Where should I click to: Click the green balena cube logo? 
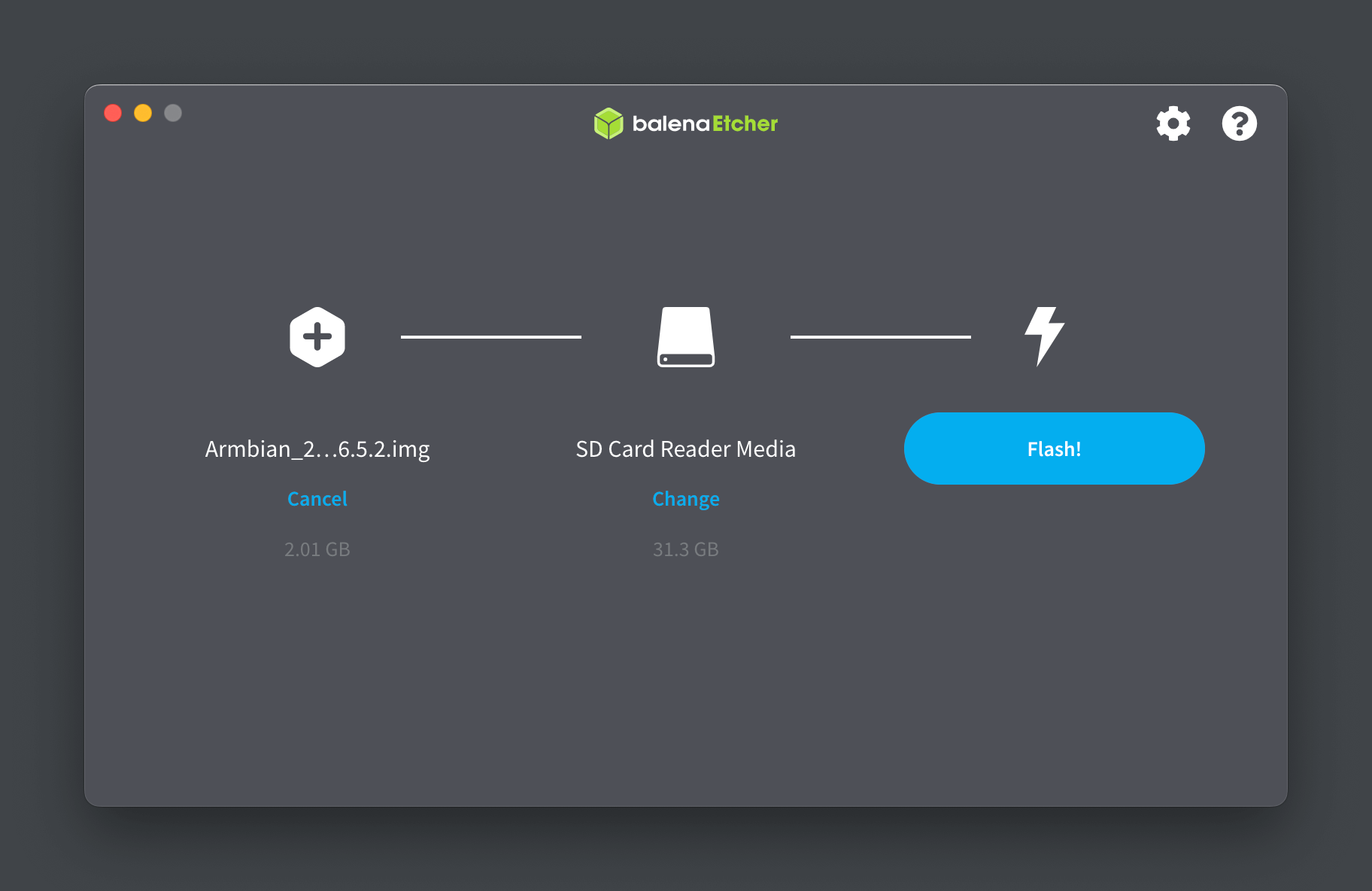(x=609, y=123)
